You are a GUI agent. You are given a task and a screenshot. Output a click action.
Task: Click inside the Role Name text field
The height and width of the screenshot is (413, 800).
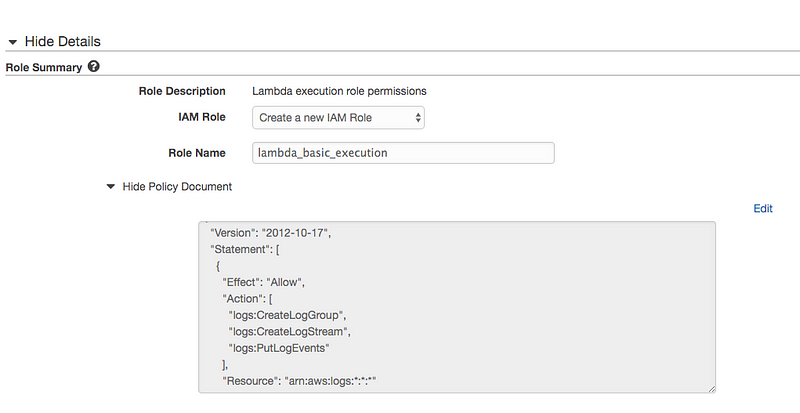(x=402, y=153)
